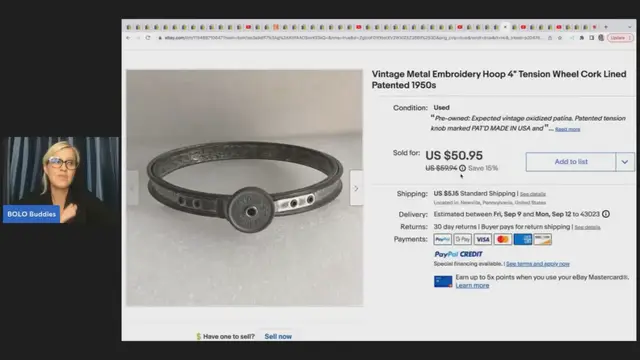Click the browser forward arrow
The image size is (640, 360).
[x=138, y=38]
